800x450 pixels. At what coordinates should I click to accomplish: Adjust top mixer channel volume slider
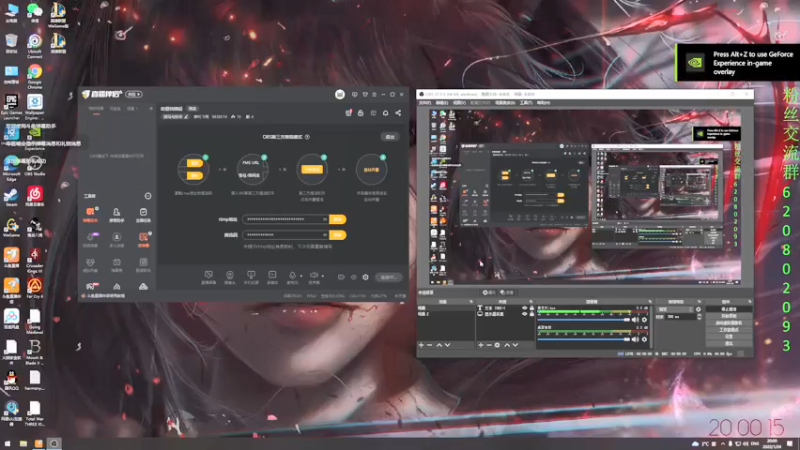click(584, 319)
